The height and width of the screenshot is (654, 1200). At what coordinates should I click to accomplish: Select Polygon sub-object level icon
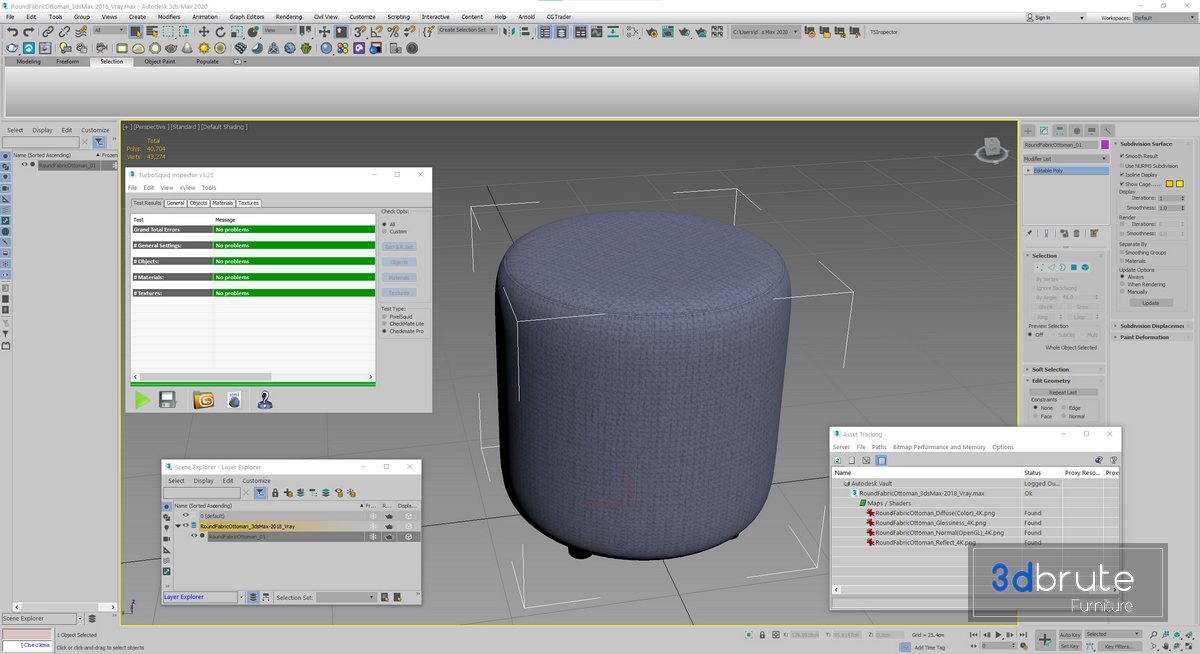1074,268
